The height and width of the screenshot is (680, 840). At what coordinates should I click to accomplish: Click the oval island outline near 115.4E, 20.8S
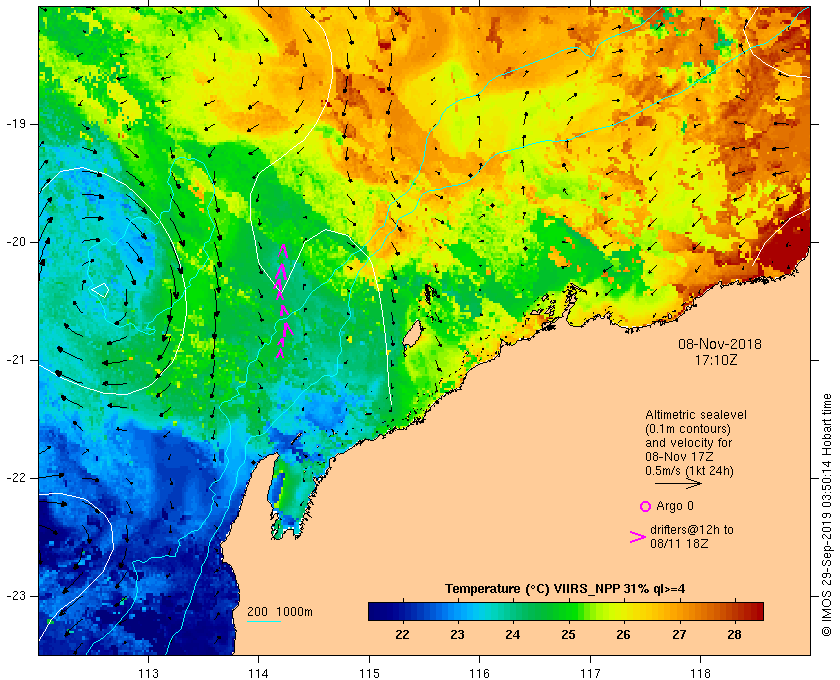(x=412, y=334)
